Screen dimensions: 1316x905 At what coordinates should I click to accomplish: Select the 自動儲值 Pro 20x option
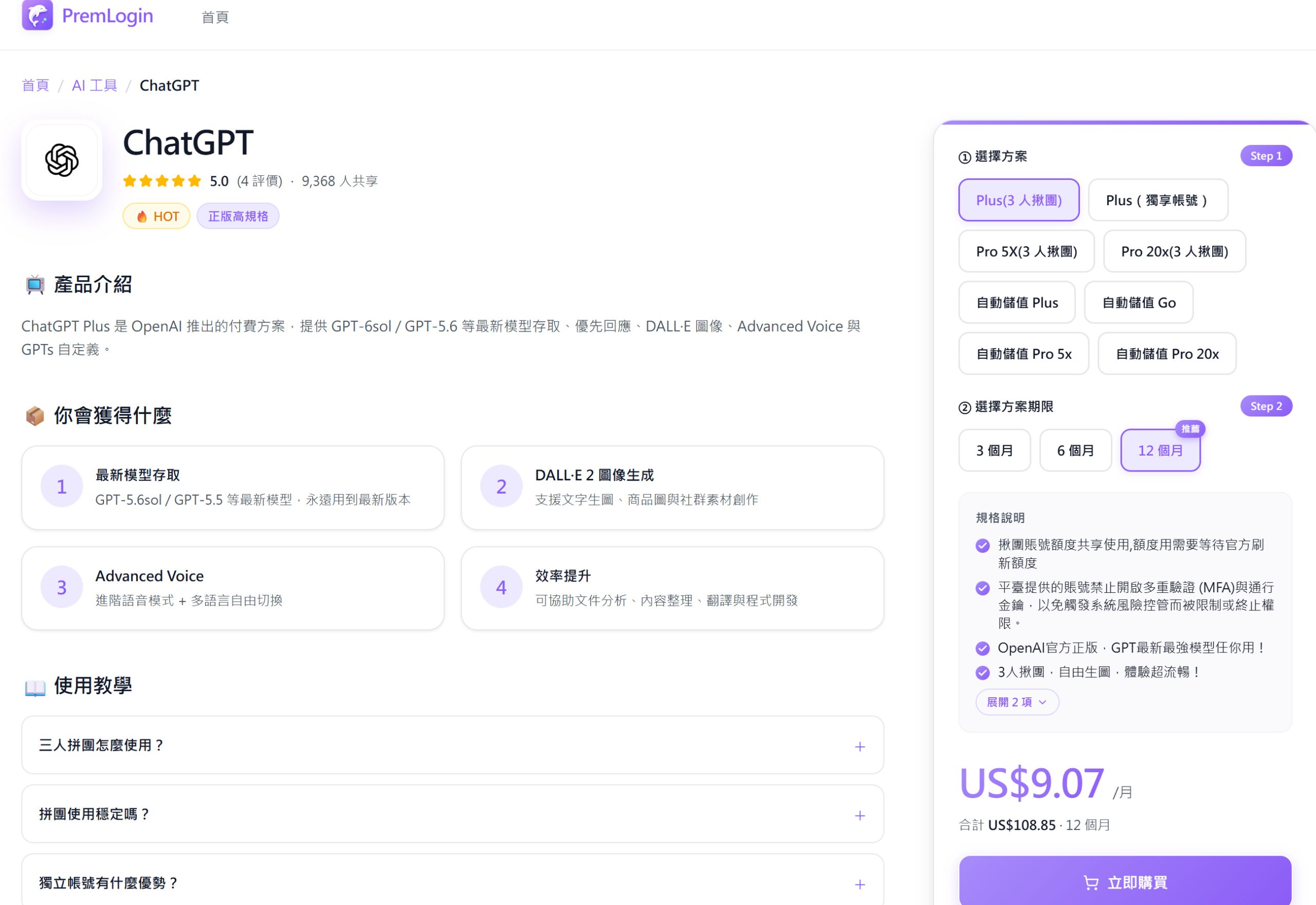click(x=1167, y=354)
